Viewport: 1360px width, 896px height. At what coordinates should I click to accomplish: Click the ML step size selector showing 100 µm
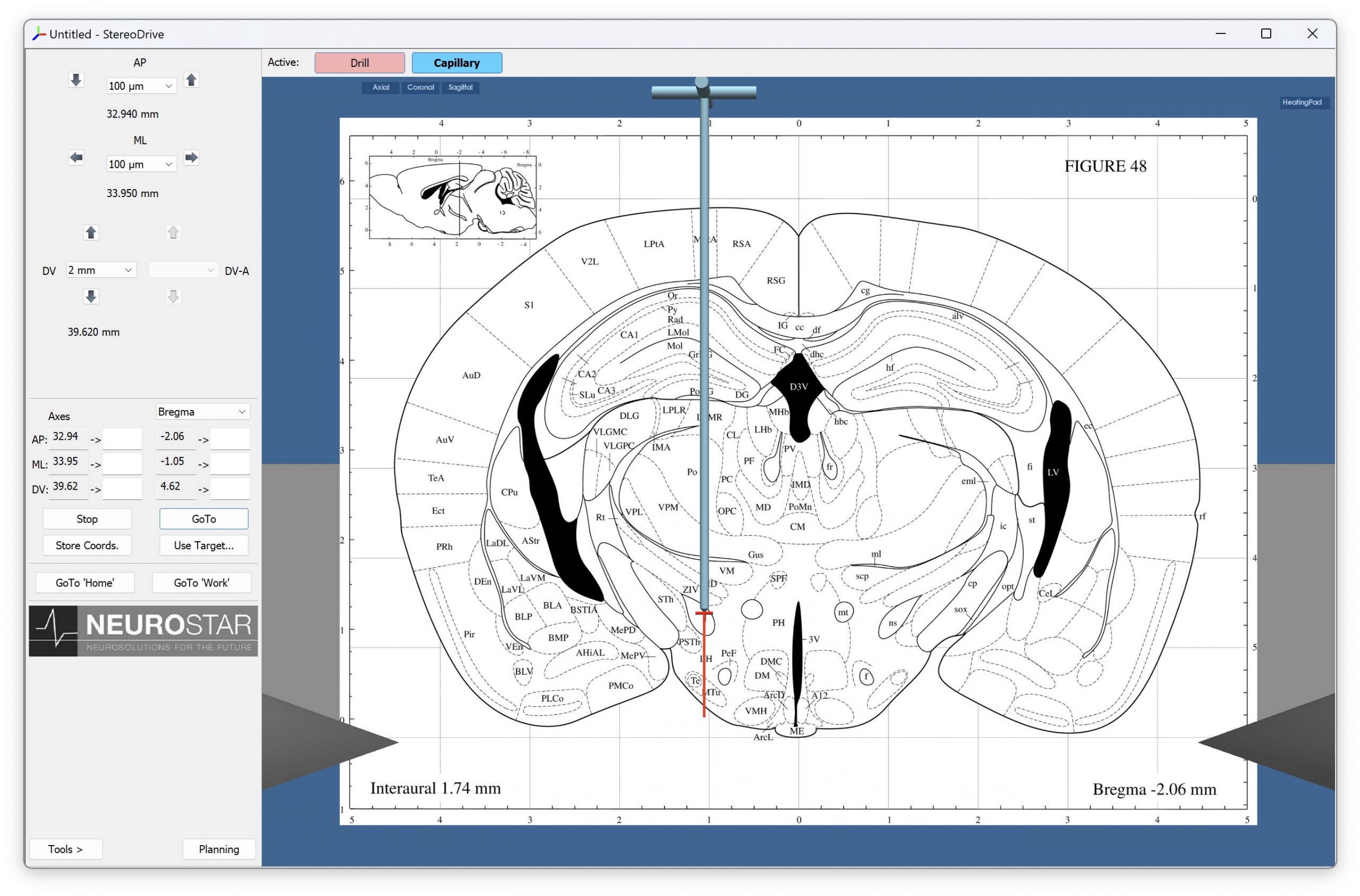point(141,164)
